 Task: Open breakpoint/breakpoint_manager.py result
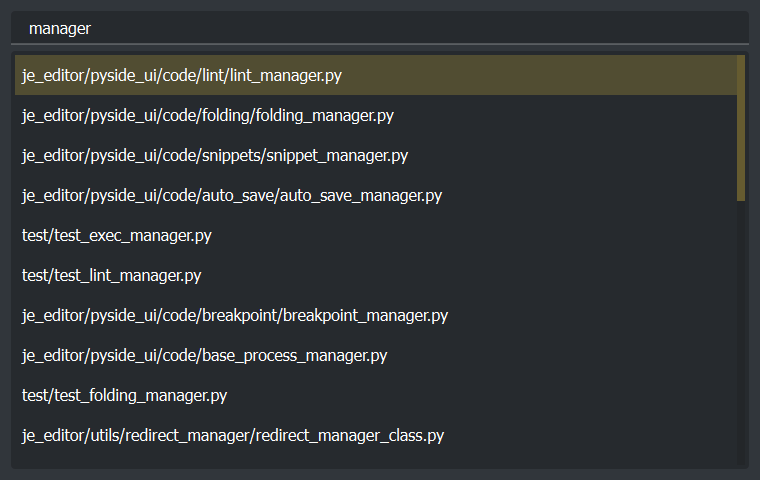tap(376, 315)
